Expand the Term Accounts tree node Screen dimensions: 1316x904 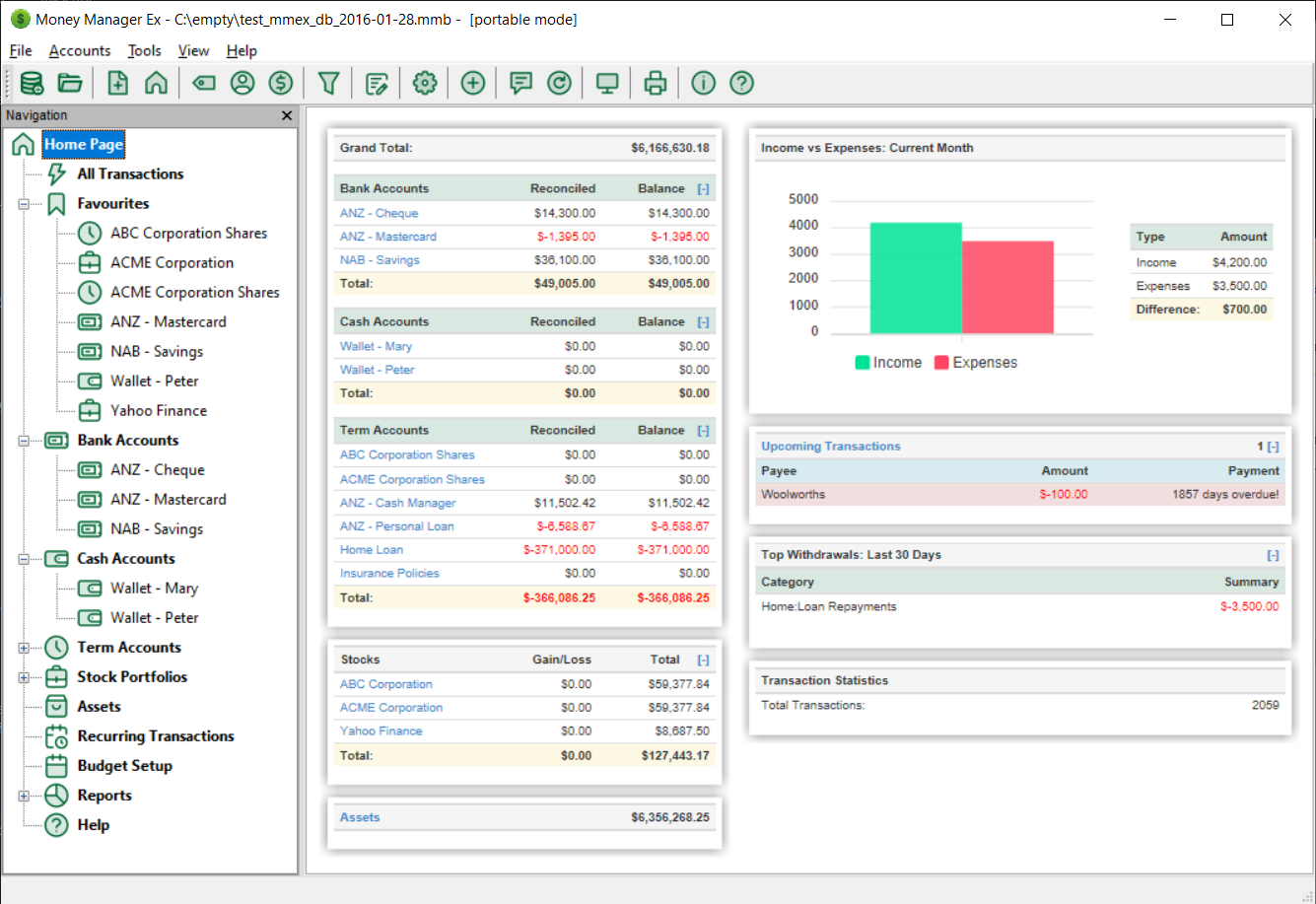(22, 647)
